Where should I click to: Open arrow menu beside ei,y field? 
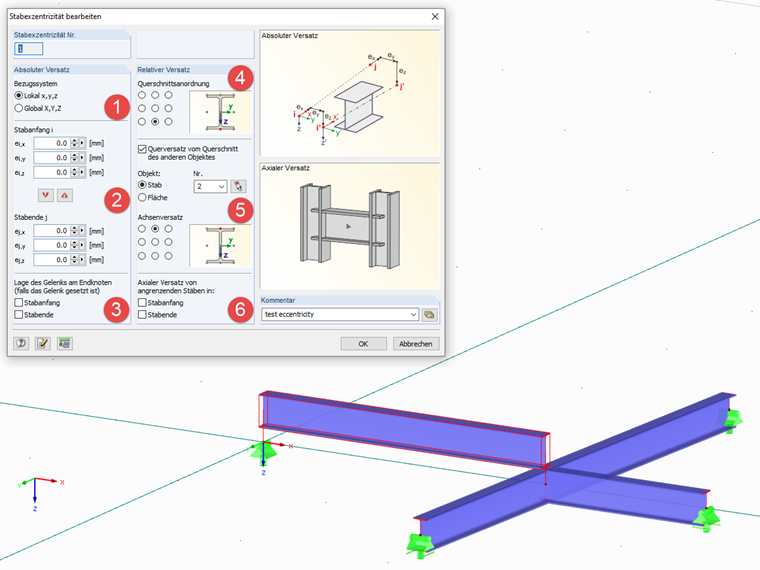click(82, 158)
